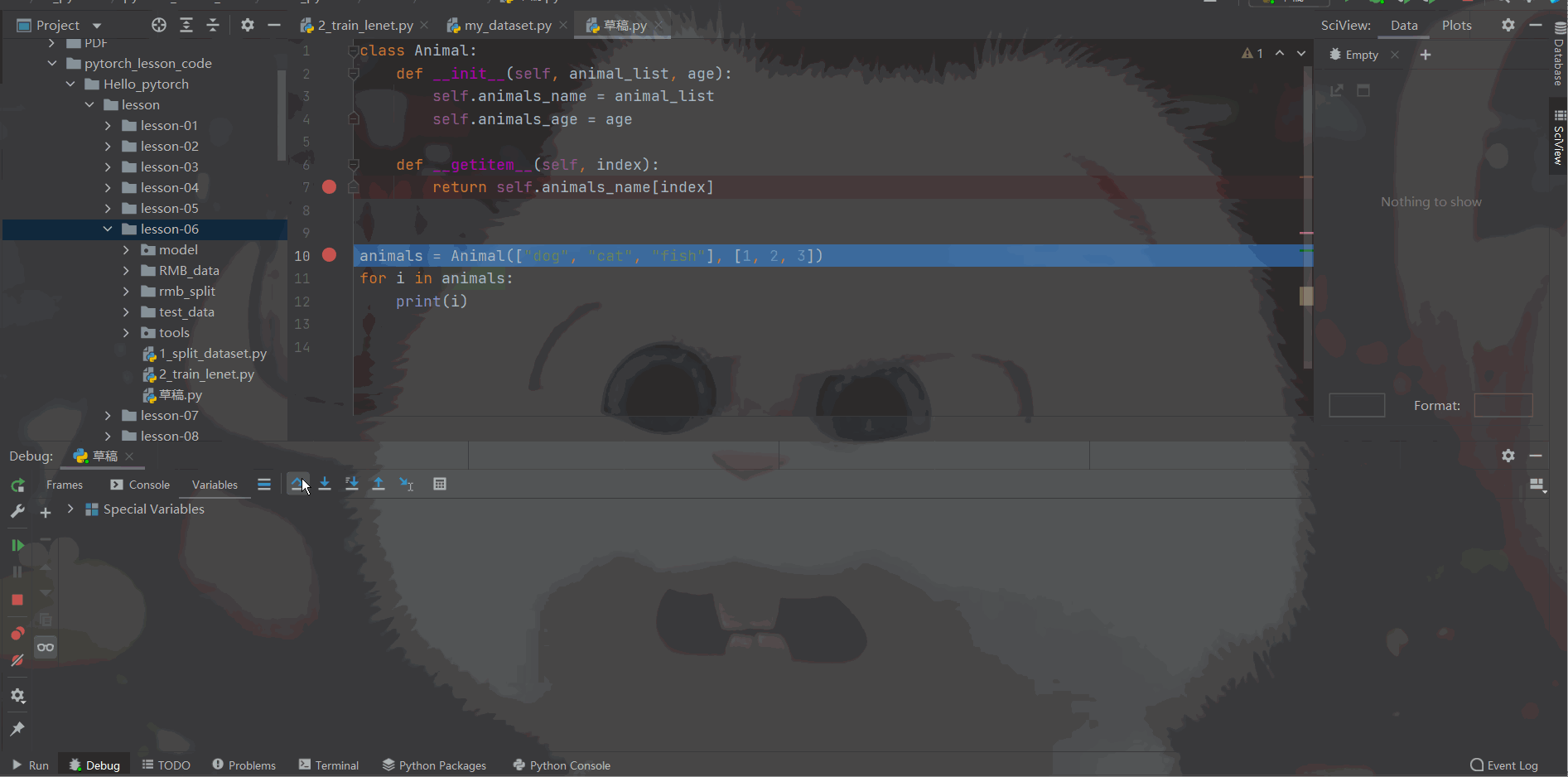
Task: Expand Special Variables node
Action: pyautogui.click(x=70, y=509)
